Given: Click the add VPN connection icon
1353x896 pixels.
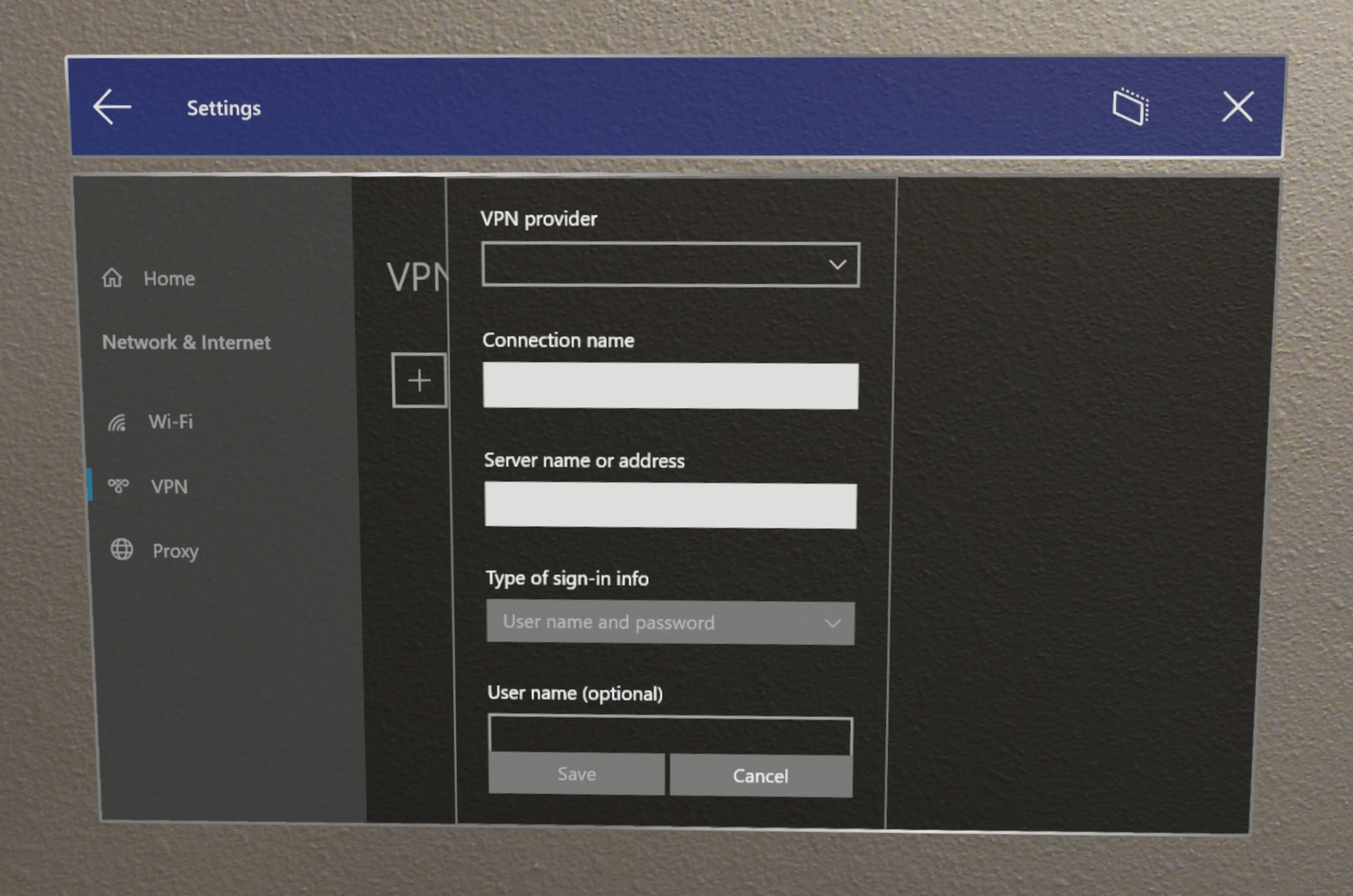Looking at the screenshot, I should (x=419, y=380).
